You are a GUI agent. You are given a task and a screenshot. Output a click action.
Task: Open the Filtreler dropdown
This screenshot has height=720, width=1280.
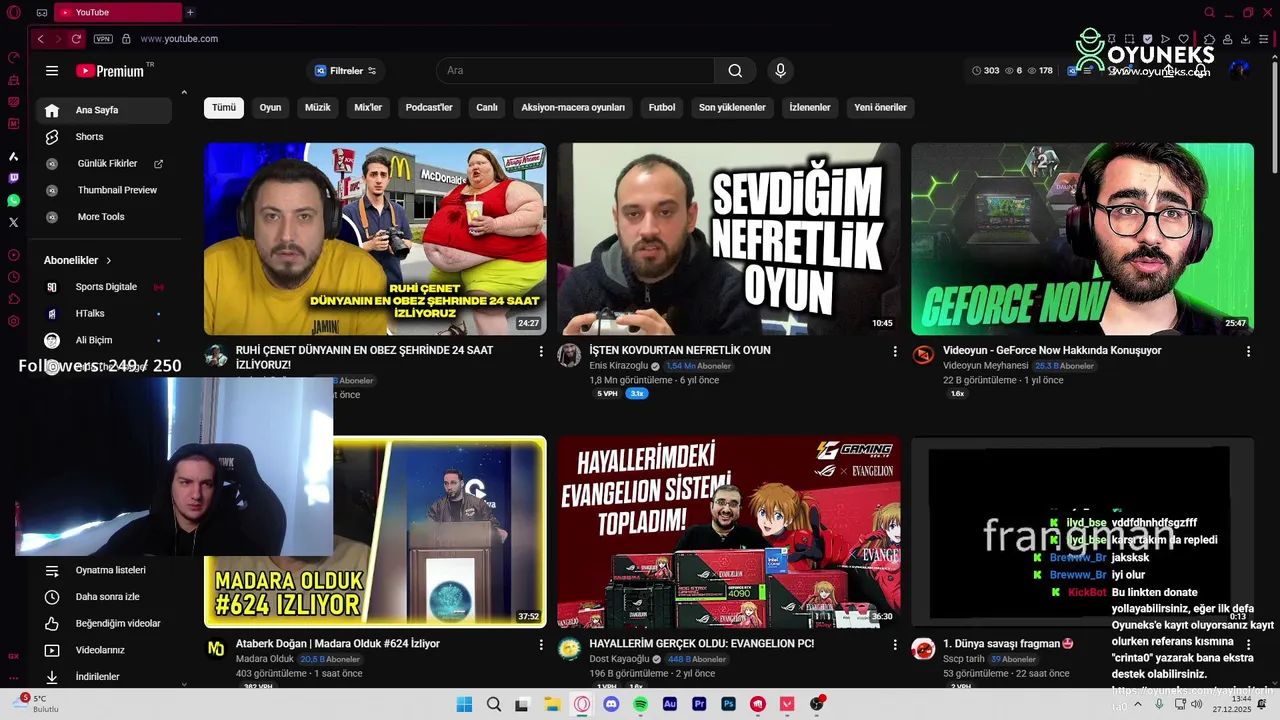(346, 71)
